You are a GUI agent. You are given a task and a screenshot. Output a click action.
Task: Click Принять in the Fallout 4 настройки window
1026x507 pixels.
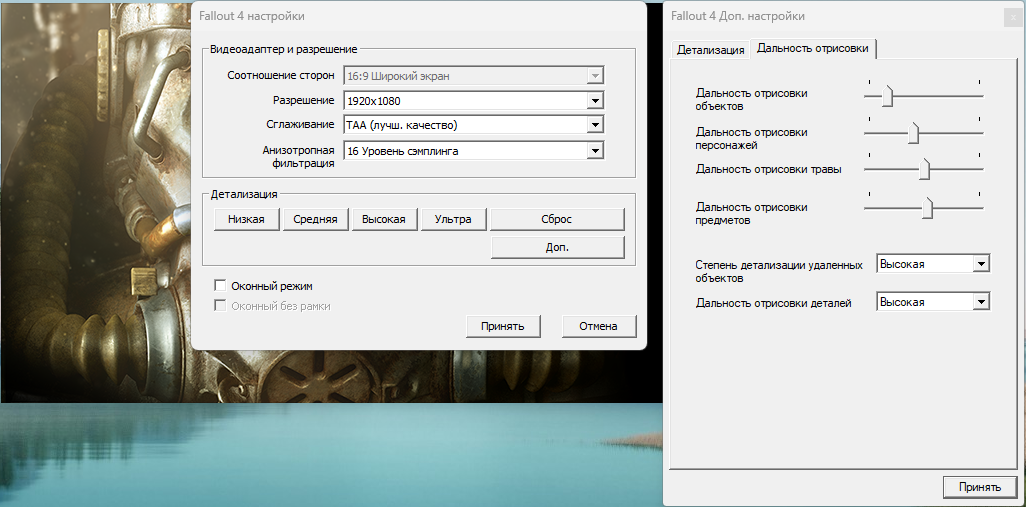[503, 326]
